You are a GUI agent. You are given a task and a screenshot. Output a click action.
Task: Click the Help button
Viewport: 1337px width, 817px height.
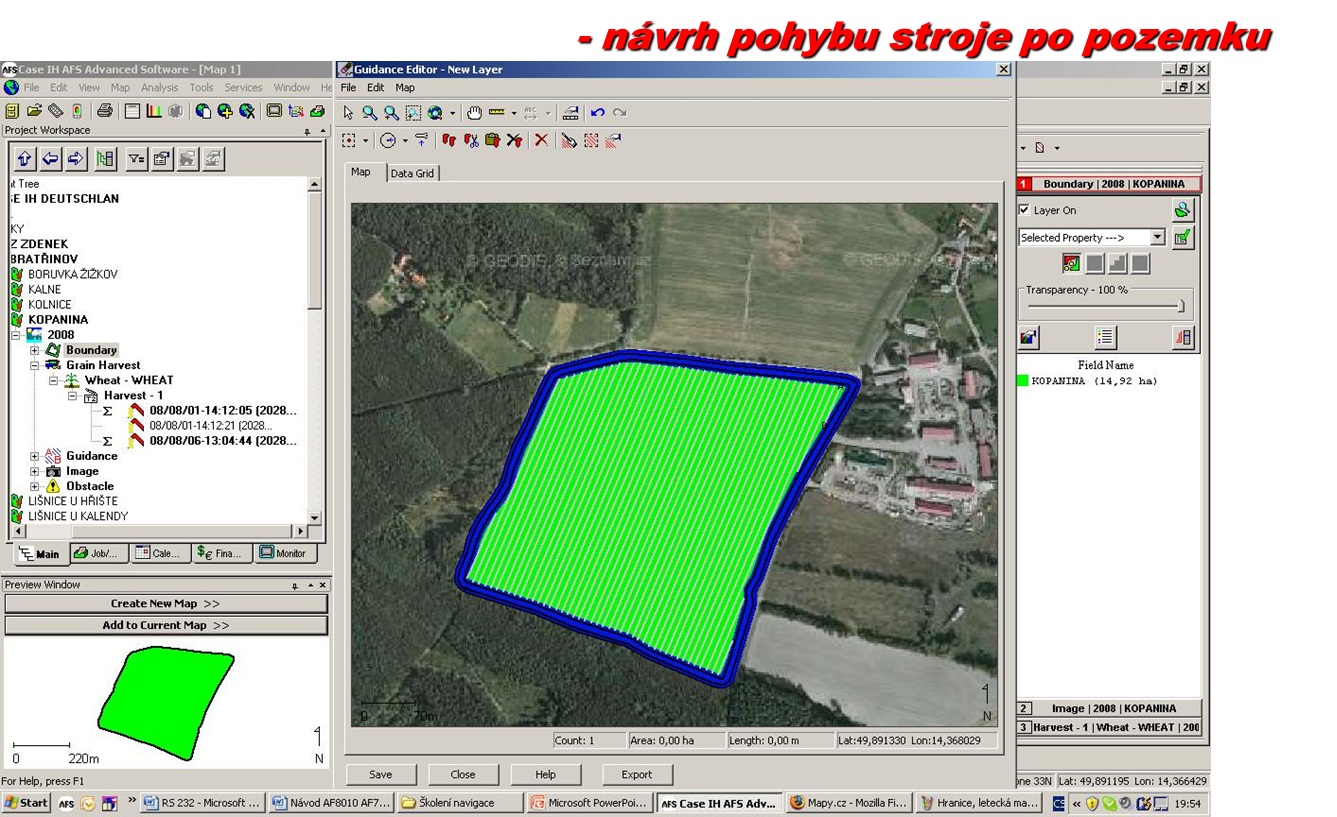point(545,774)
